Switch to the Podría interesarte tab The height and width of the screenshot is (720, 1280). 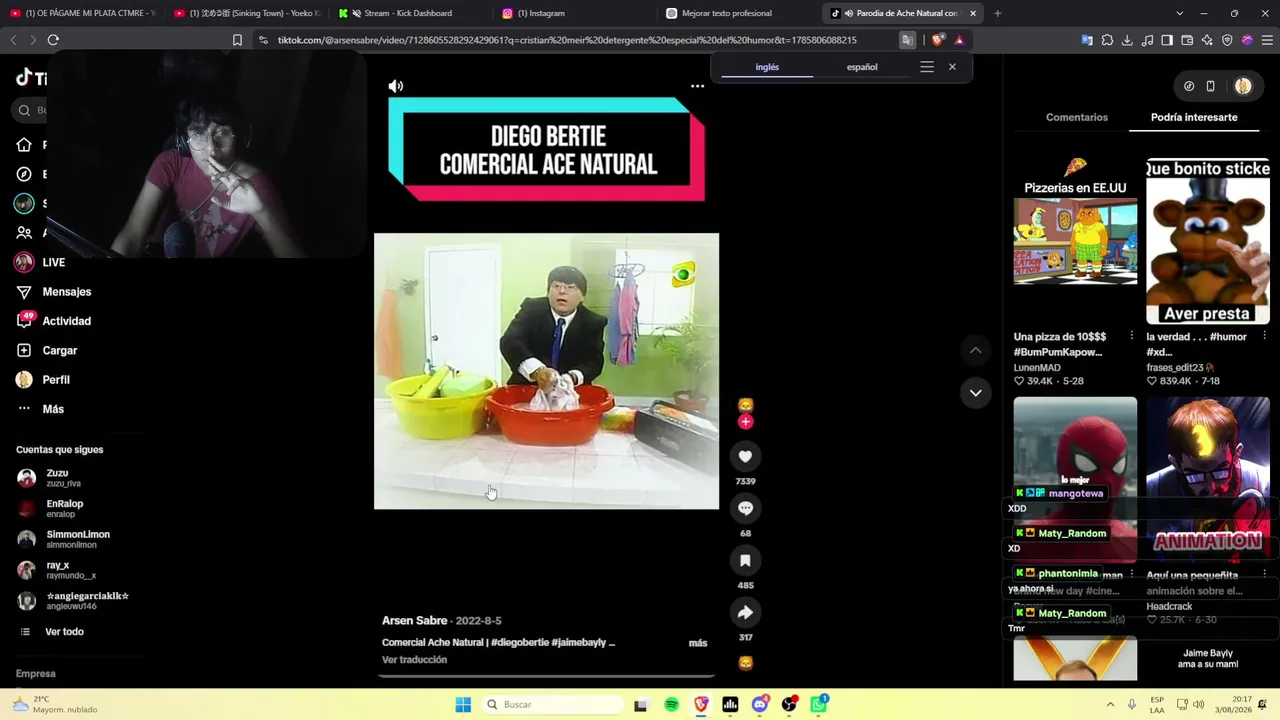[1194, 117]
